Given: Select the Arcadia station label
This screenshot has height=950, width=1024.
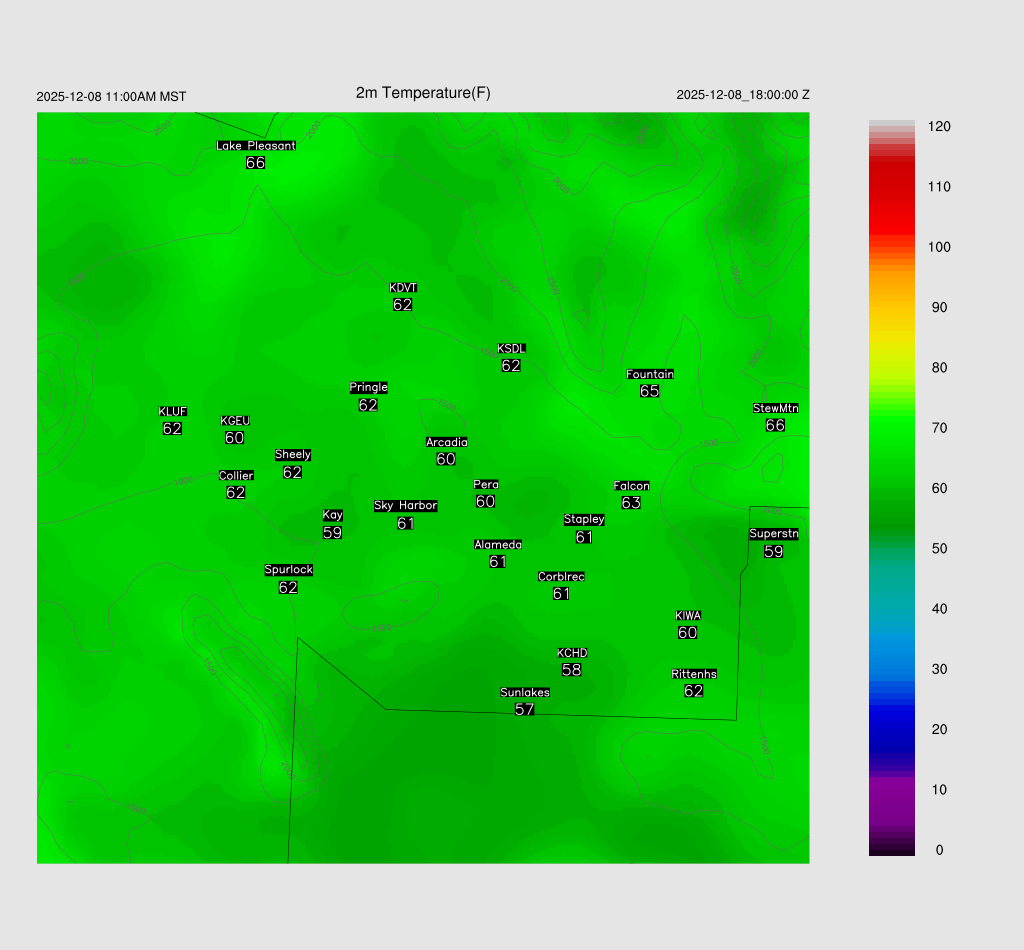Looking at the screenshot, I should coord(446,442).
